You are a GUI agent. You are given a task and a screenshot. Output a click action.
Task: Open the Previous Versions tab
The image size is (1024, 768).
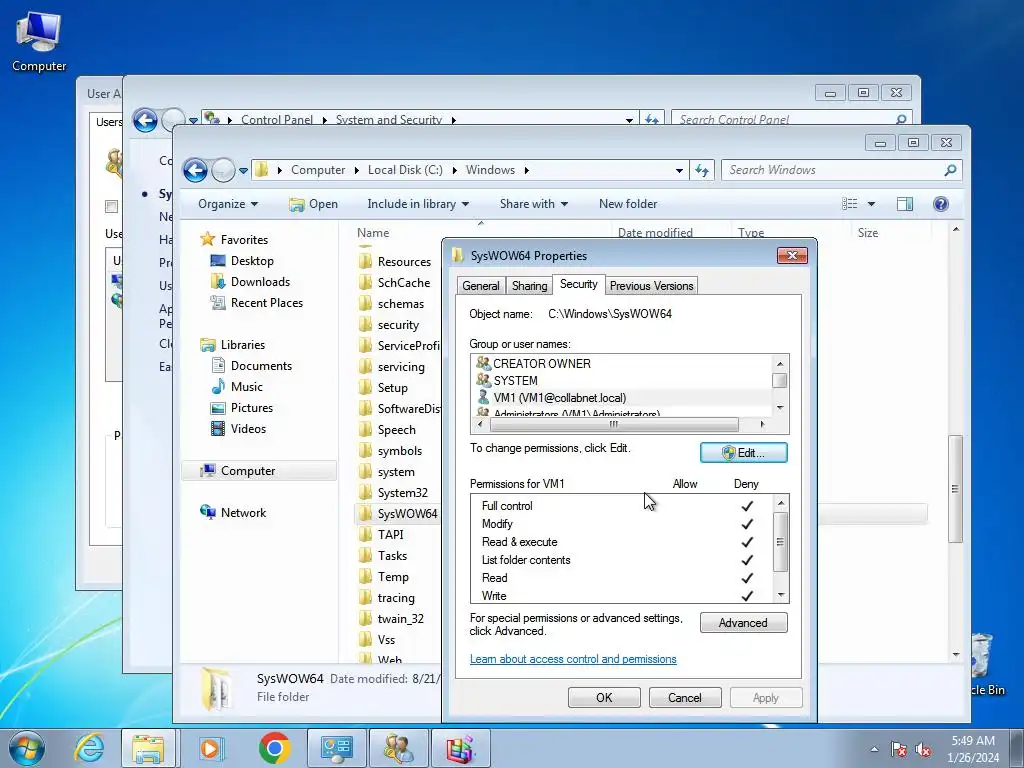pyautogui.click(x=651, y=285)
